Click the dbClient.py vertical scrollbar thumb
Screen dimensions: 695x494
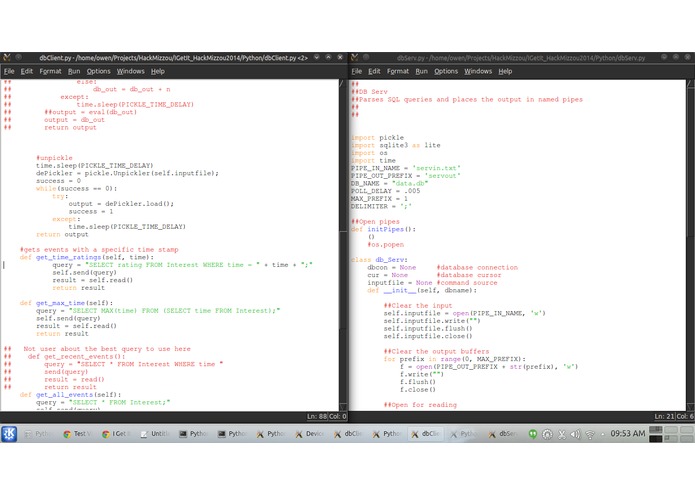click(x=343, y=280)
